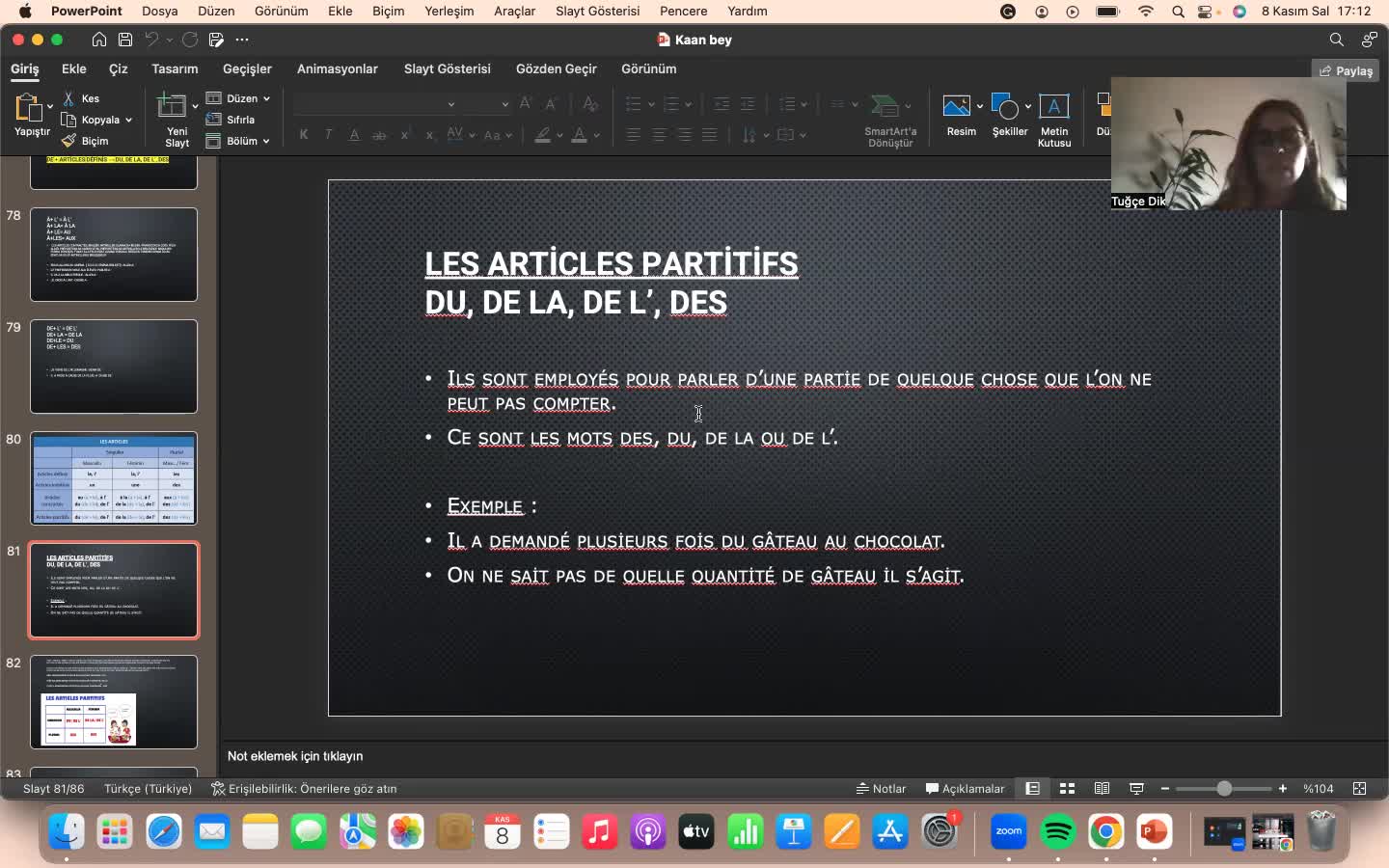The image size is (1389, 868).
Task: Switch to slide sorter view
Action: pos(1067,789)
